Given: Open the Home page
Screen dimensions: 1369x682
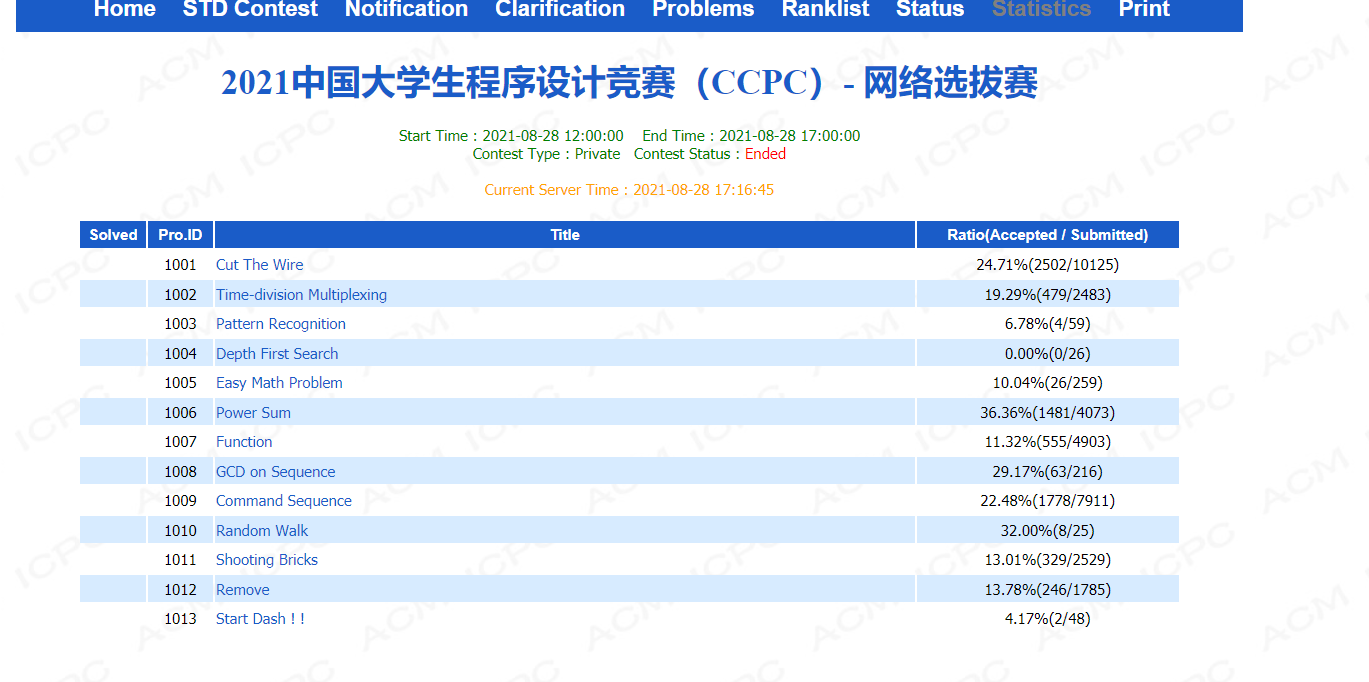Looking at the screenshot, I should pyautogui.click(x=124, y=10).
